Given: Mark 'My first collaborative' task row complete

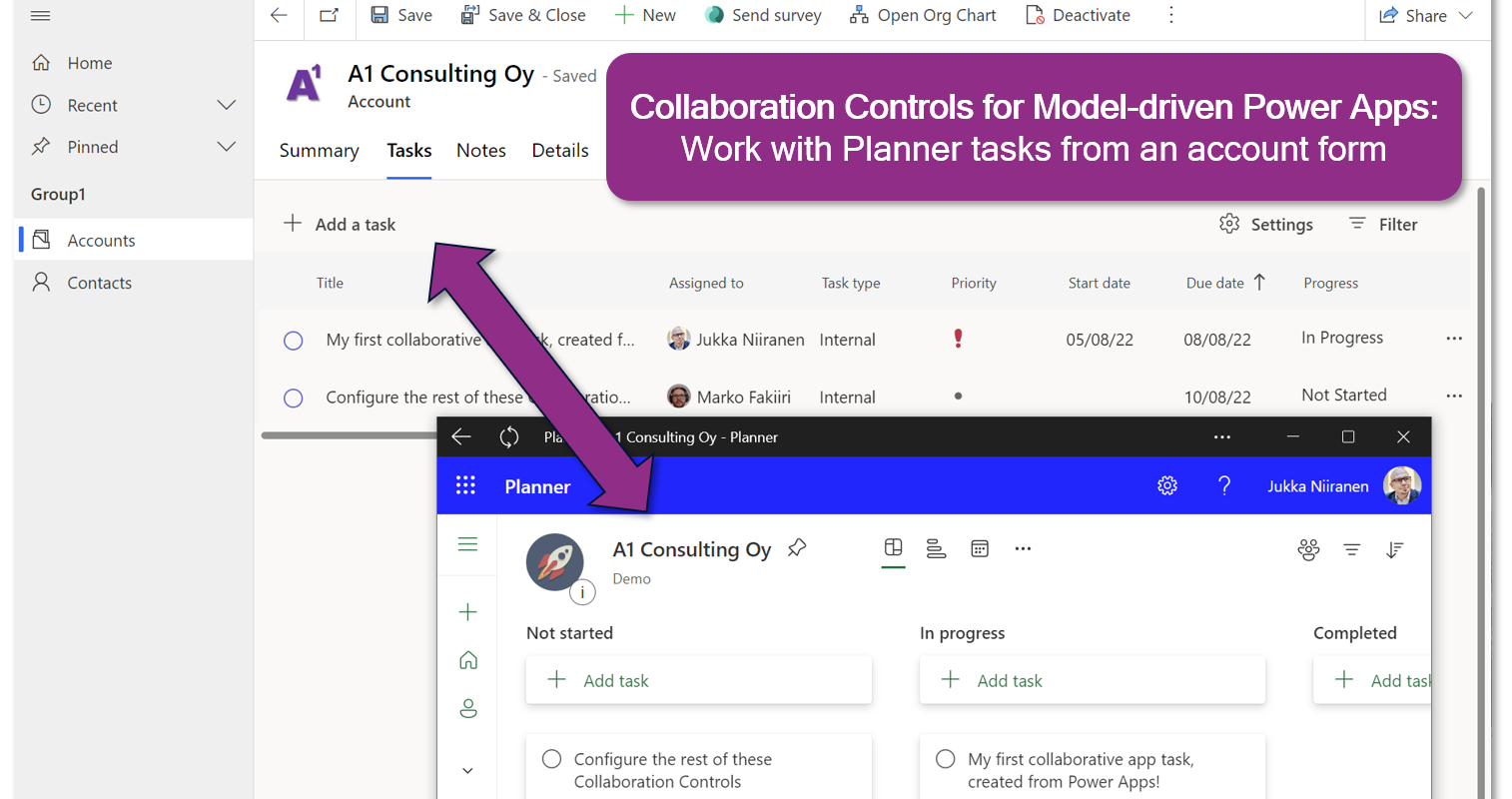Looking at the screenshot, I should 294,341.
